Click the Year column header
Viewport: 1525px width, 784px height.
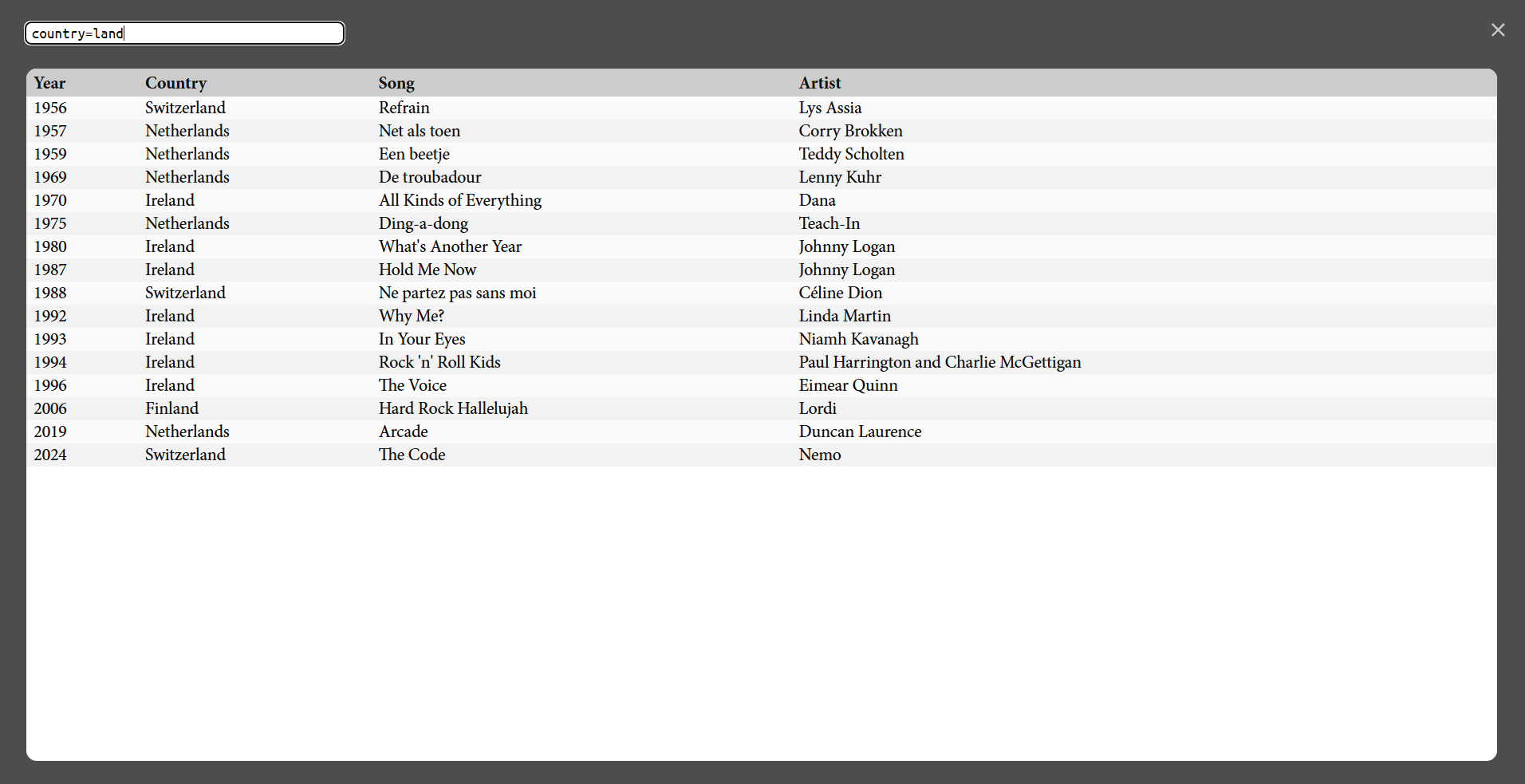49,83
